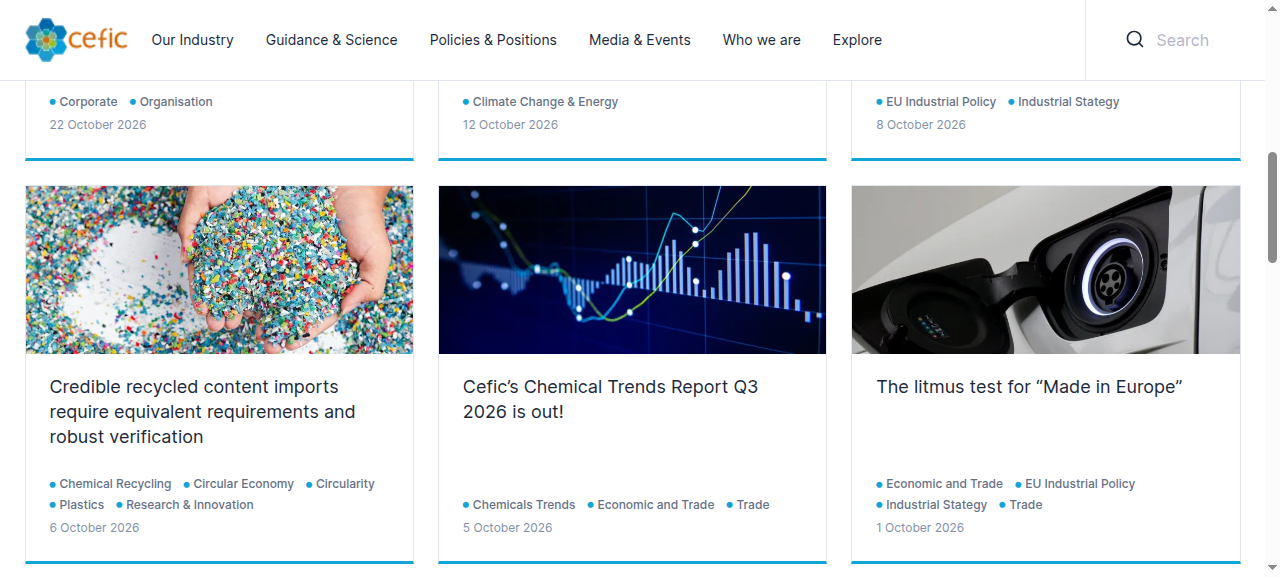Open the Credible recycled content imports article
This screenshot has height=577, width=1280.
point(203,412)
